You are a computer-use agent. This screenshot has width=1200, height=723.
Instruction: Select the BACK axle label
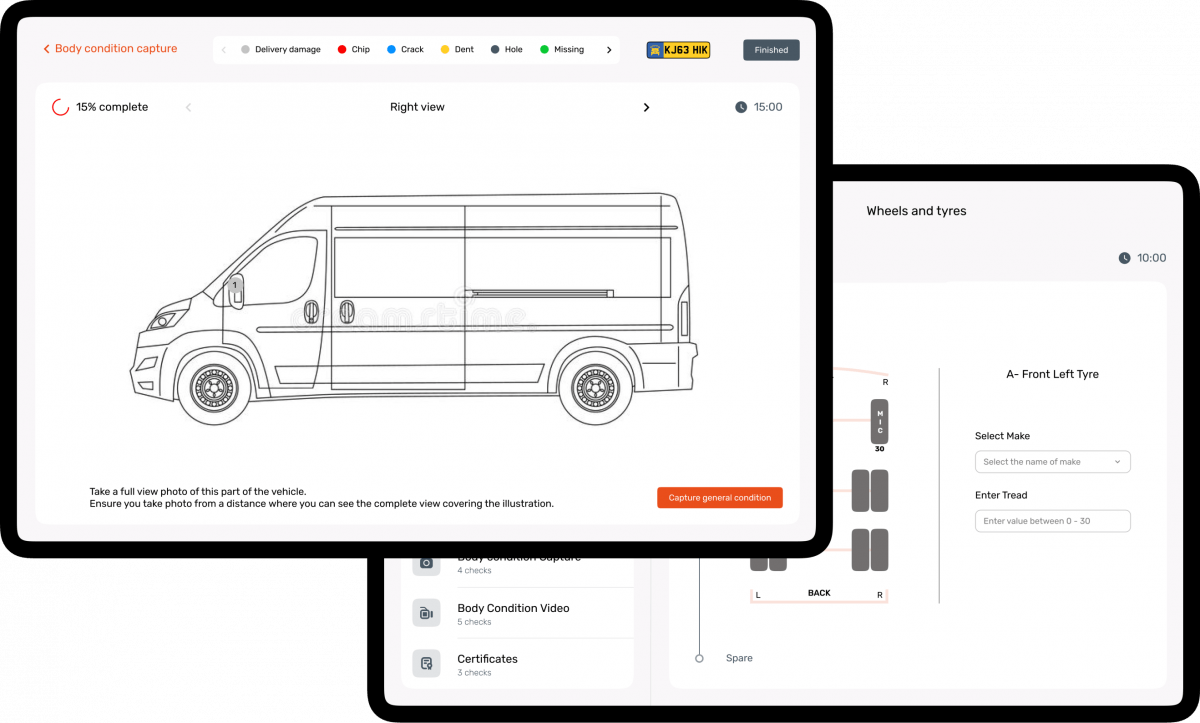coord(819,593)
